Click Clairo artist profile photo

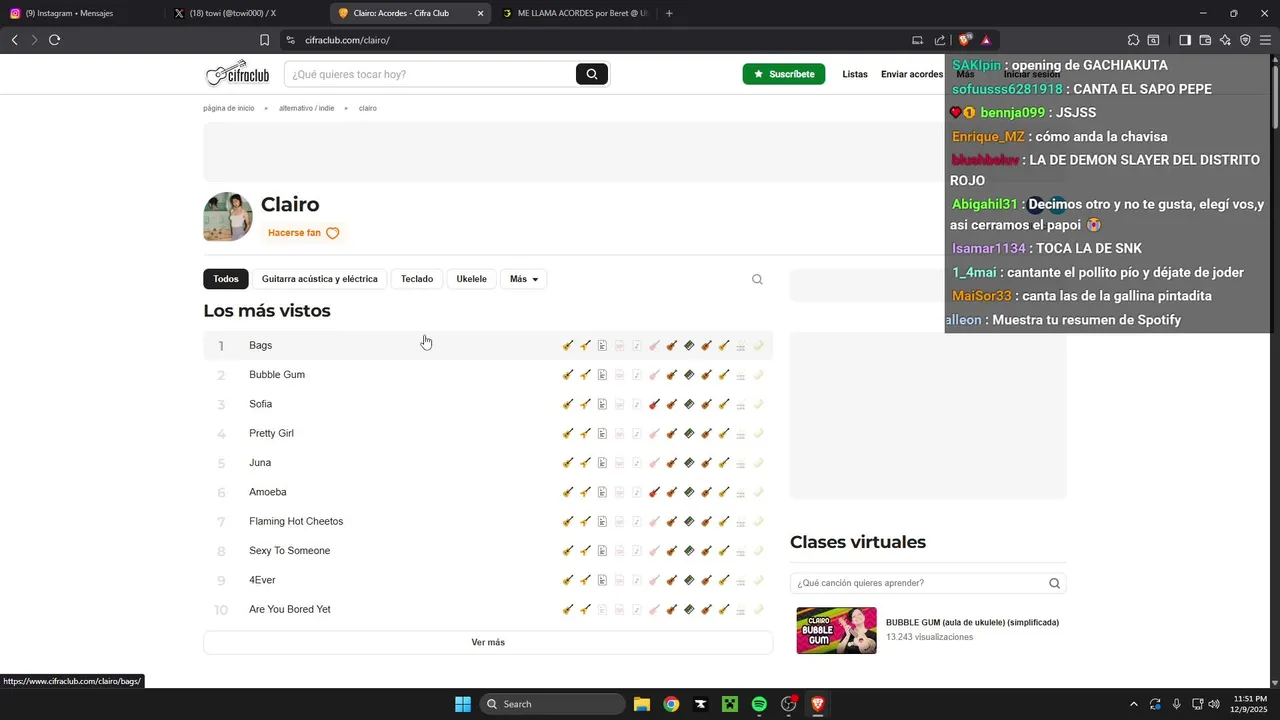click(x=228, y=217)
